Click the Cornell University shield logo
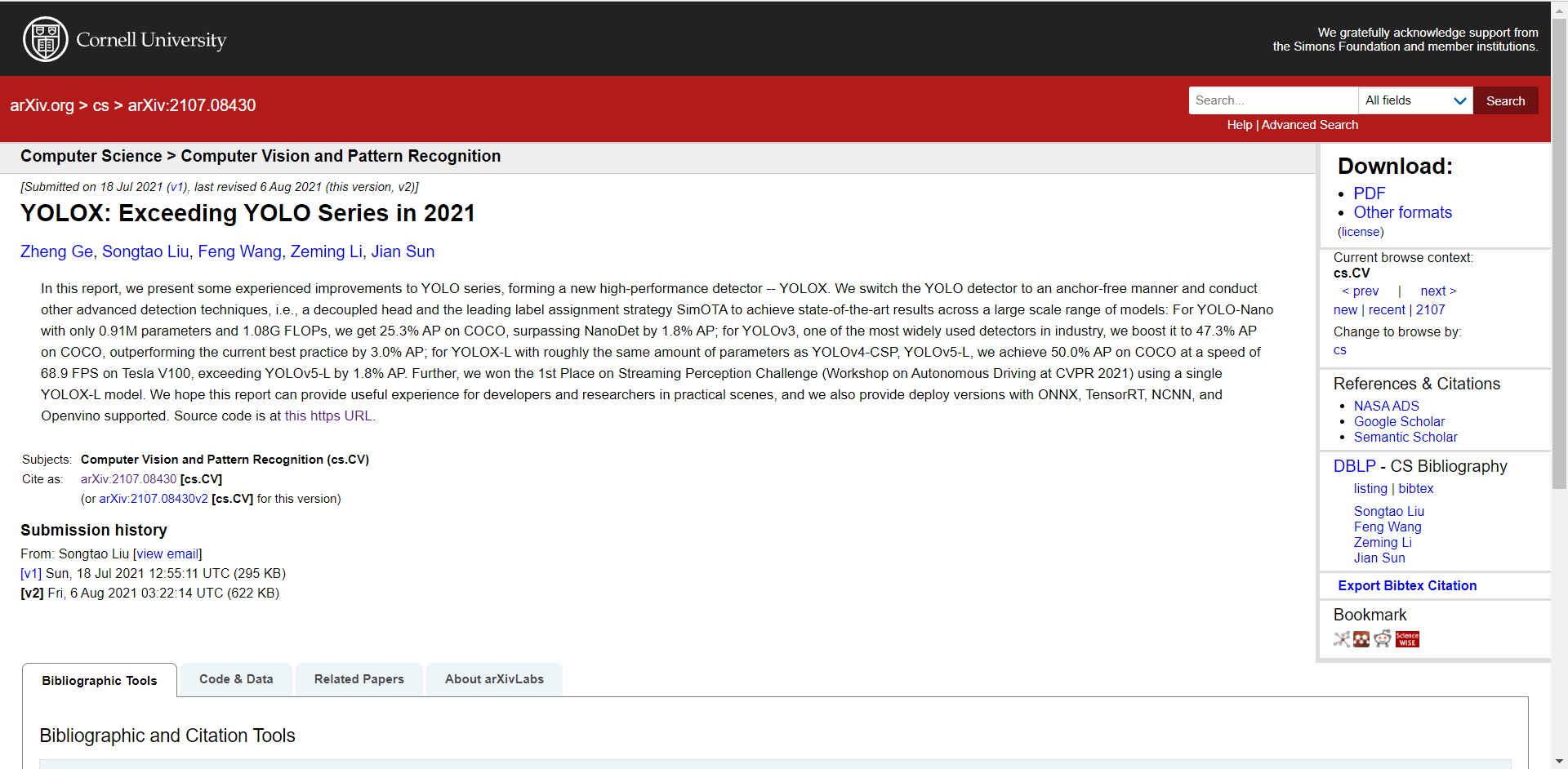The height and width of the screenshot is (769, 1568). (45, 39)
